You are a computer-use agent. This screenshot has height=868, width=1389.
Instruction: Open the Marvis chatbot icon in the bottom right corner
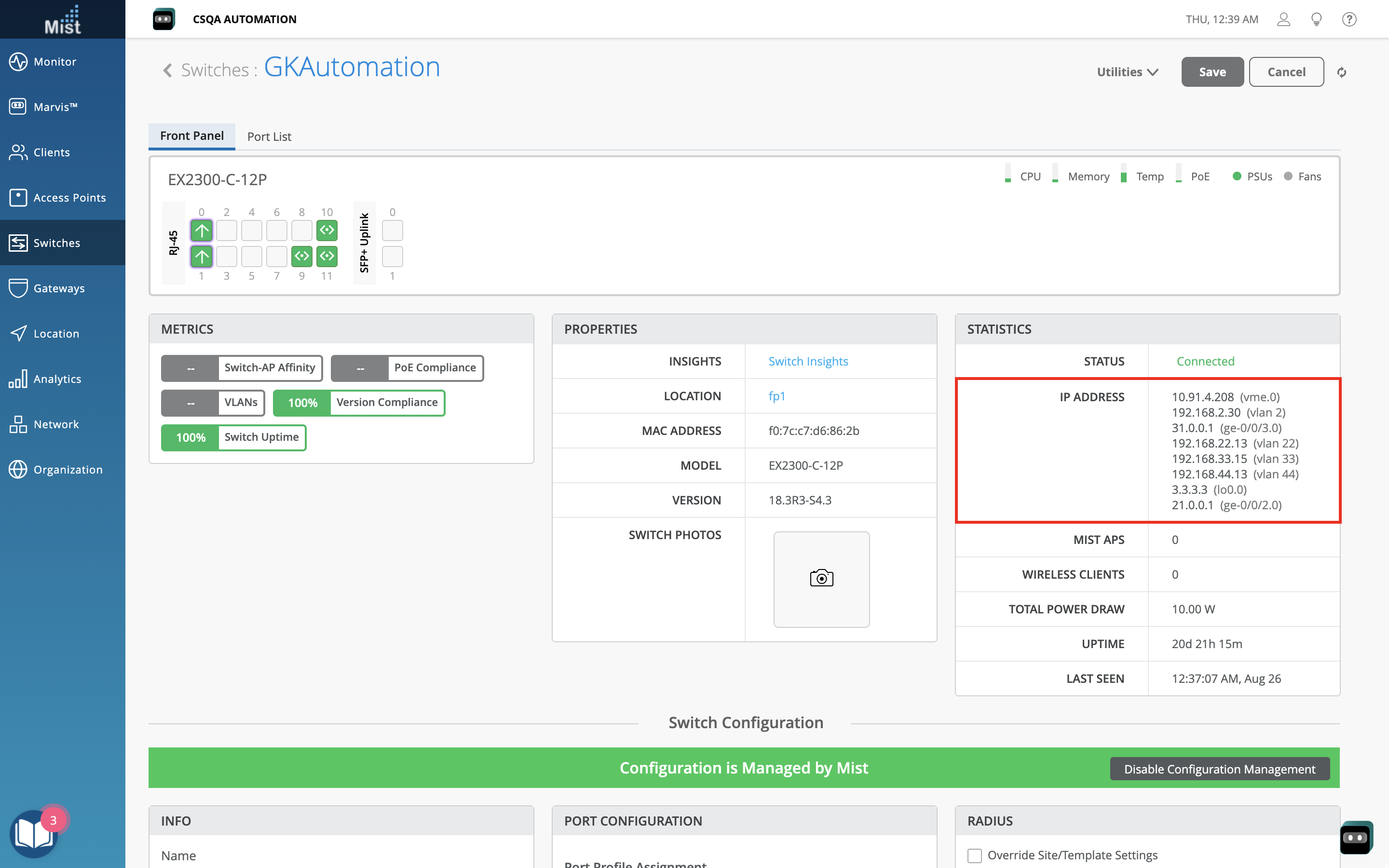click(x=1356, y=838)
